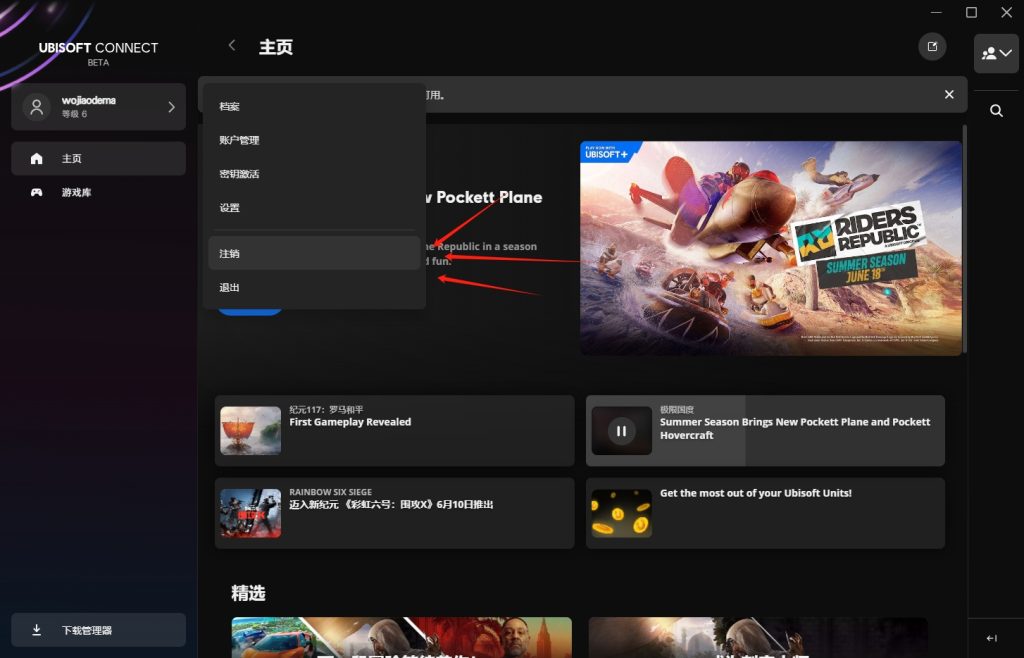
Task: Click the gamepad icon beside 游戏库
Action: [37, 193]
